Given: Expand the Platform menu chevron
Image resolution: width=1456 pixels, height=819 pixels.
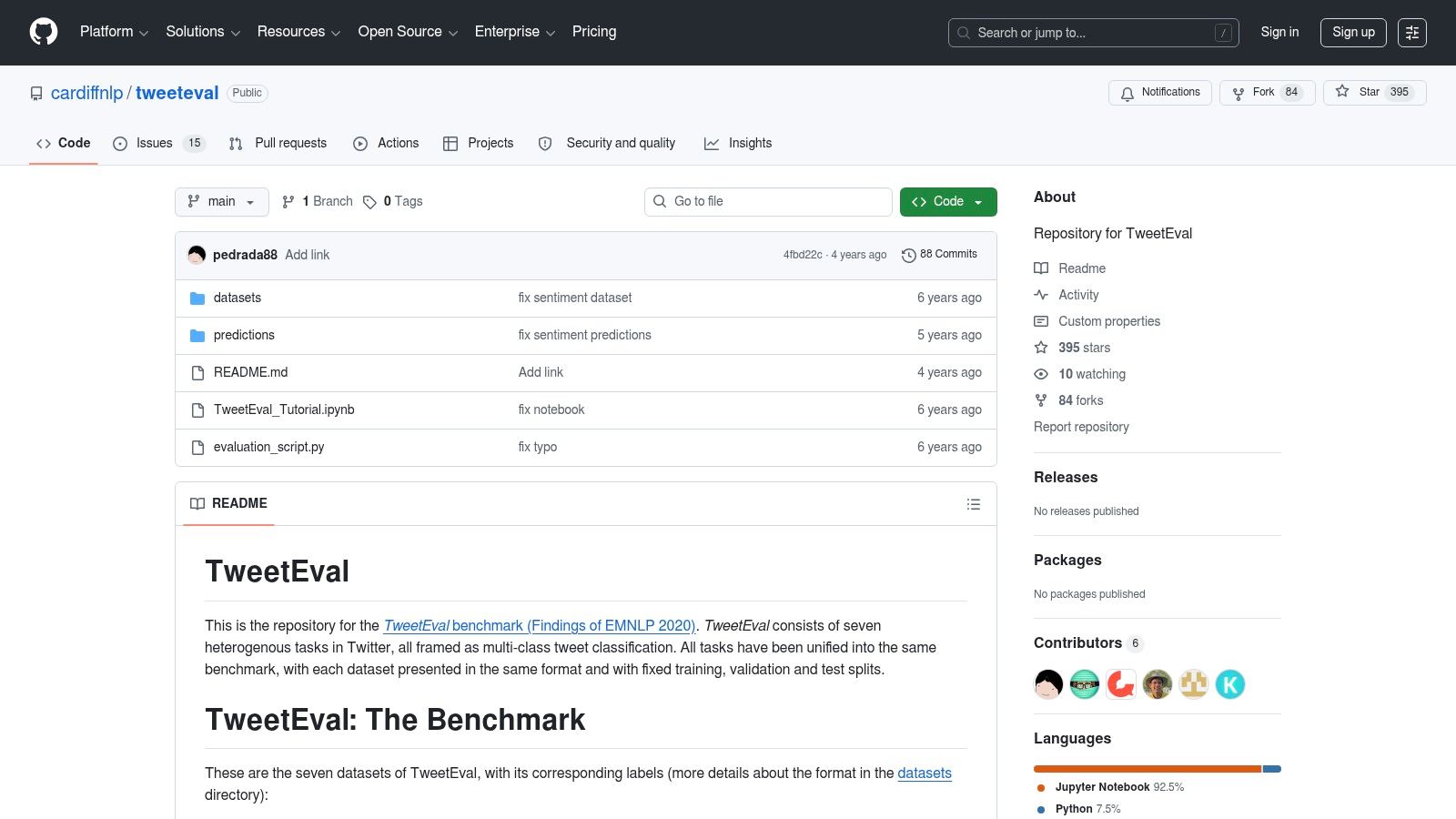Looking at the screenshot, I should click(x=143, y=33).
